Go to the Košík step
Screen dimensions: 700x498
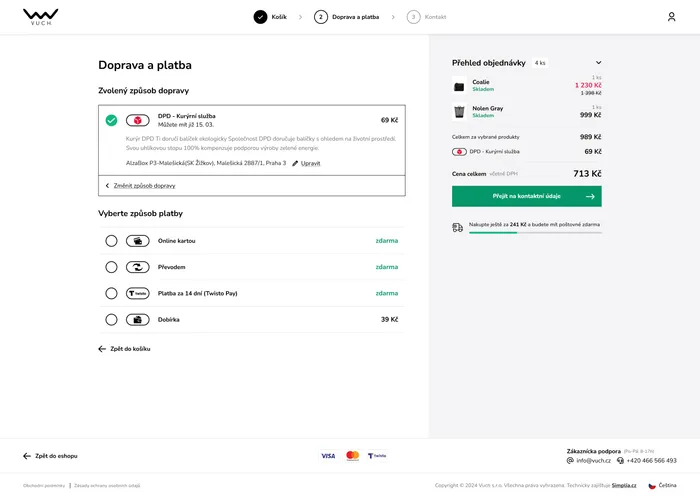[270, 17]
